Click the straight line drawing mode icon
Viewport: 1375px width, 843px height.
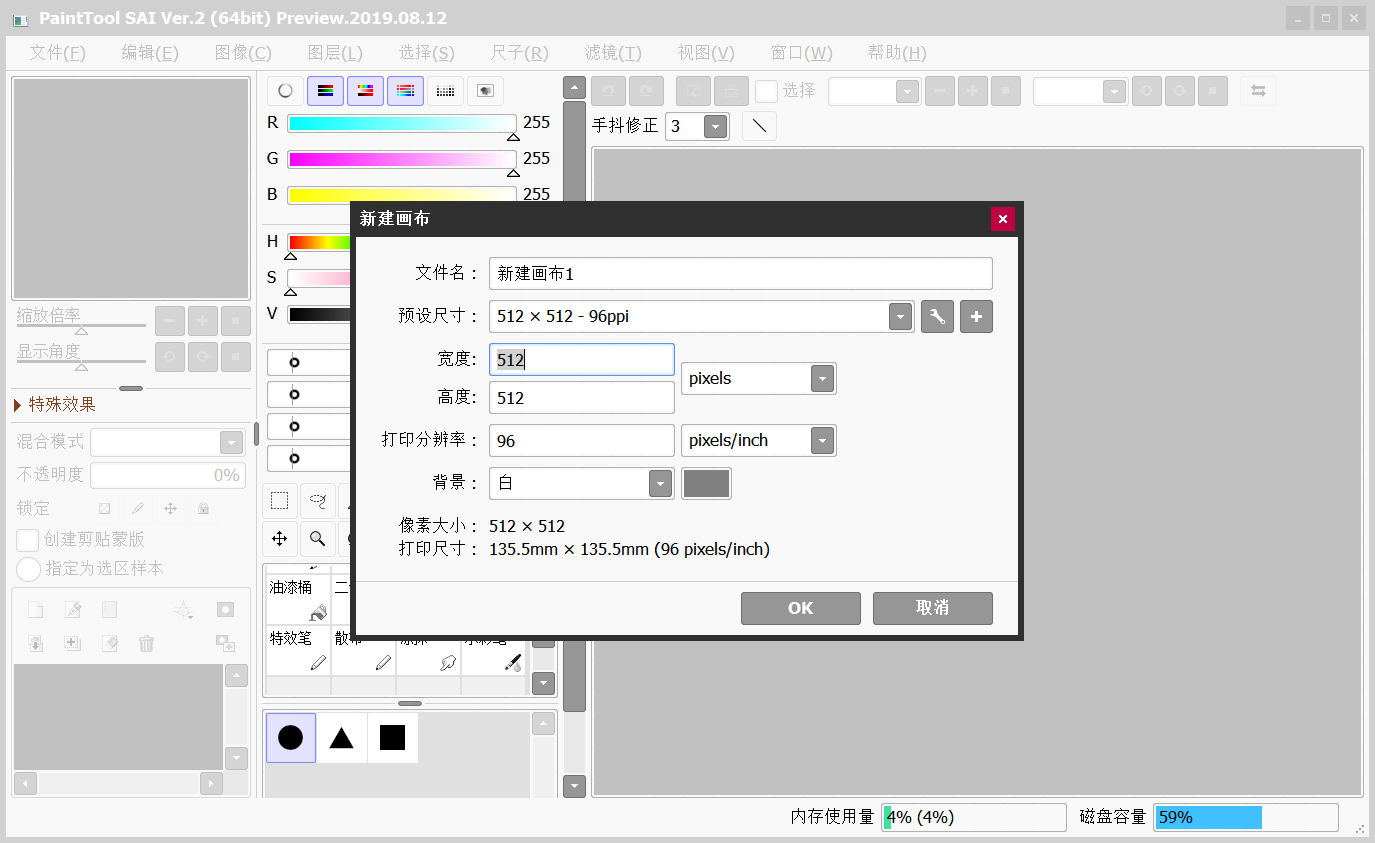(760, 126)
